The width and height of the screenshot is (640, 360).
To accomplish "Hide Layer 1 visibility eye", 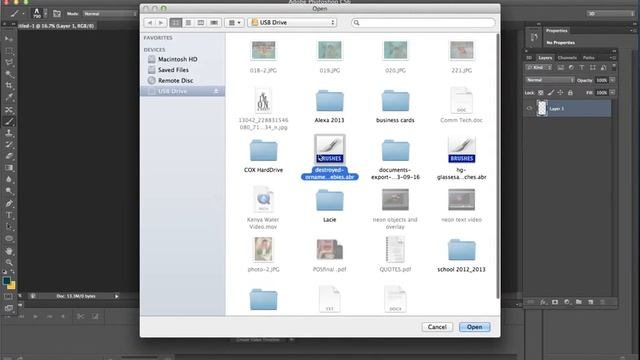I will [x=529, y=109].
